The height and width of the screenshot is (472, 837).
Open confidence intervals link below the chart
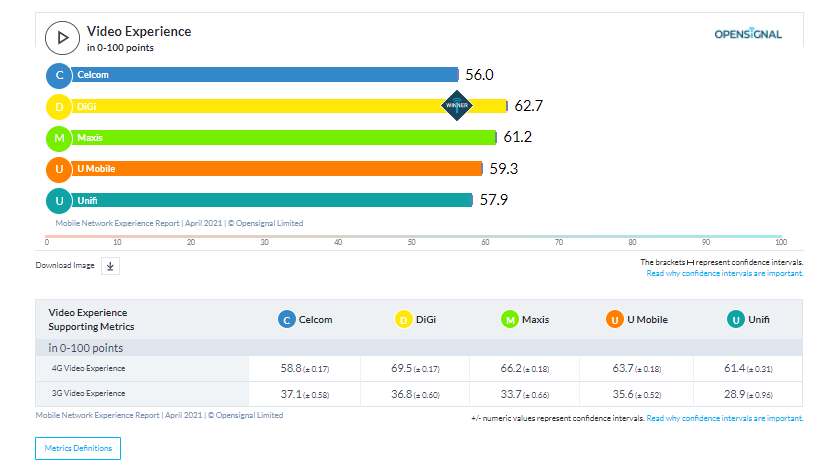tap(725, 273)
